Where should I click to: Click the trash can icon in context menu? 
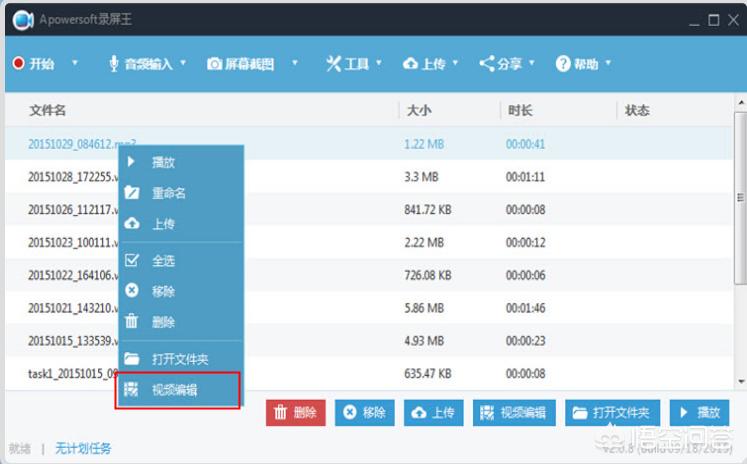(x=131, y=321)
